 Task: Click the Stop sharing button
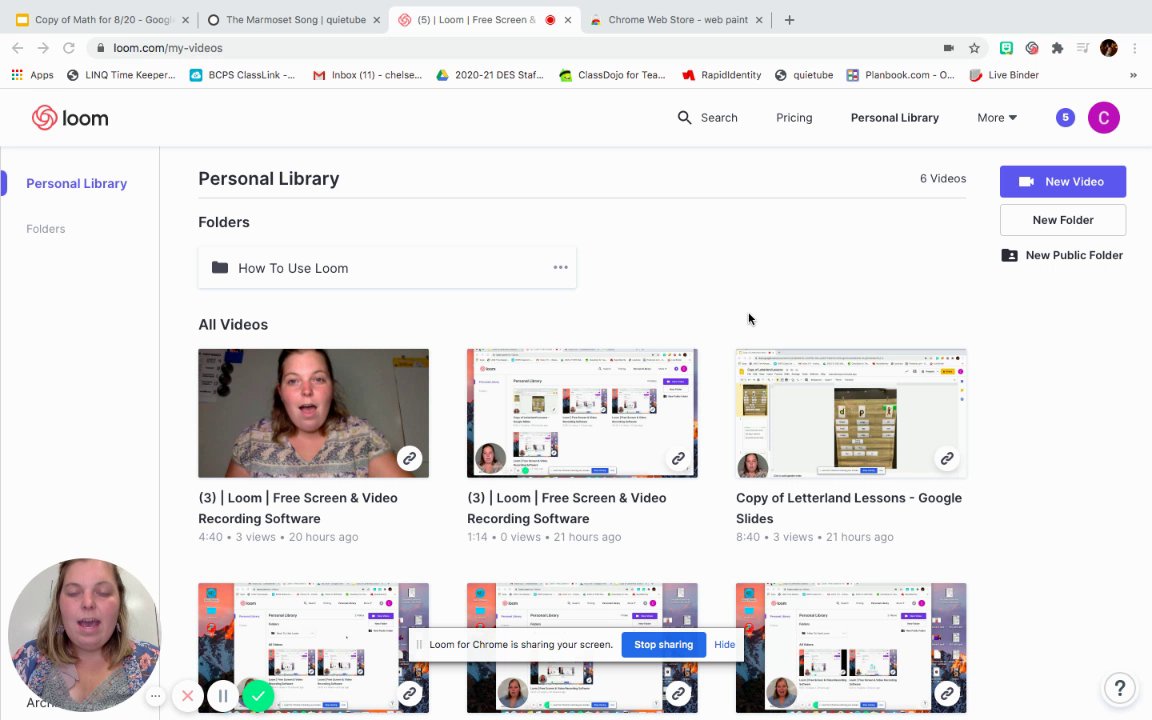(x=663, y=644)
